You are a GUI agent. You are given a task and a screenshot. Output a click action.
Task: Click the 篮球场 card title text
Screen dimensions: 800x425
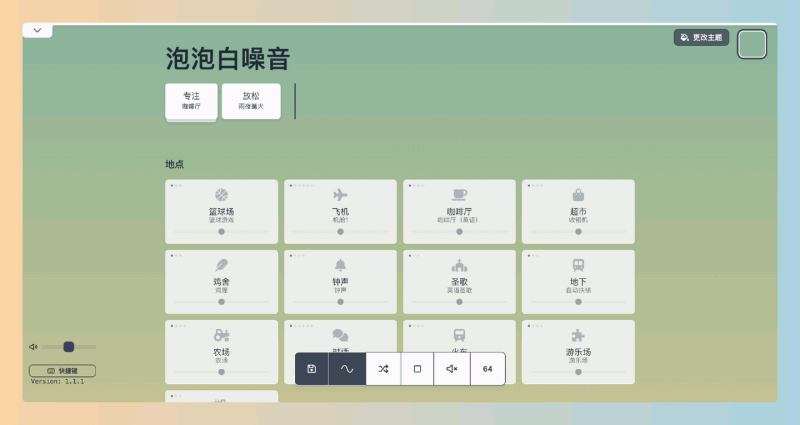coord(221,211)
